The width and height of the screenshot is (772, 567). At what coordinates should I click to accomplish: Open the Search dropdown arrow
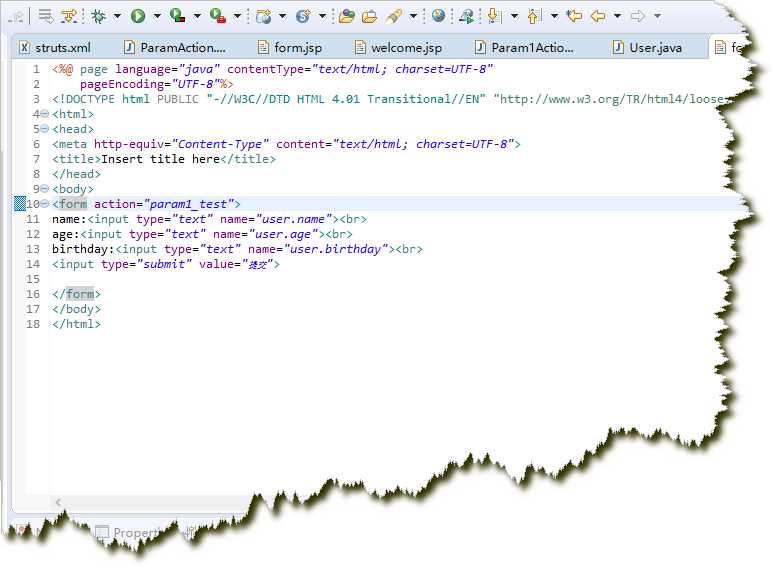tap(413, 16)
